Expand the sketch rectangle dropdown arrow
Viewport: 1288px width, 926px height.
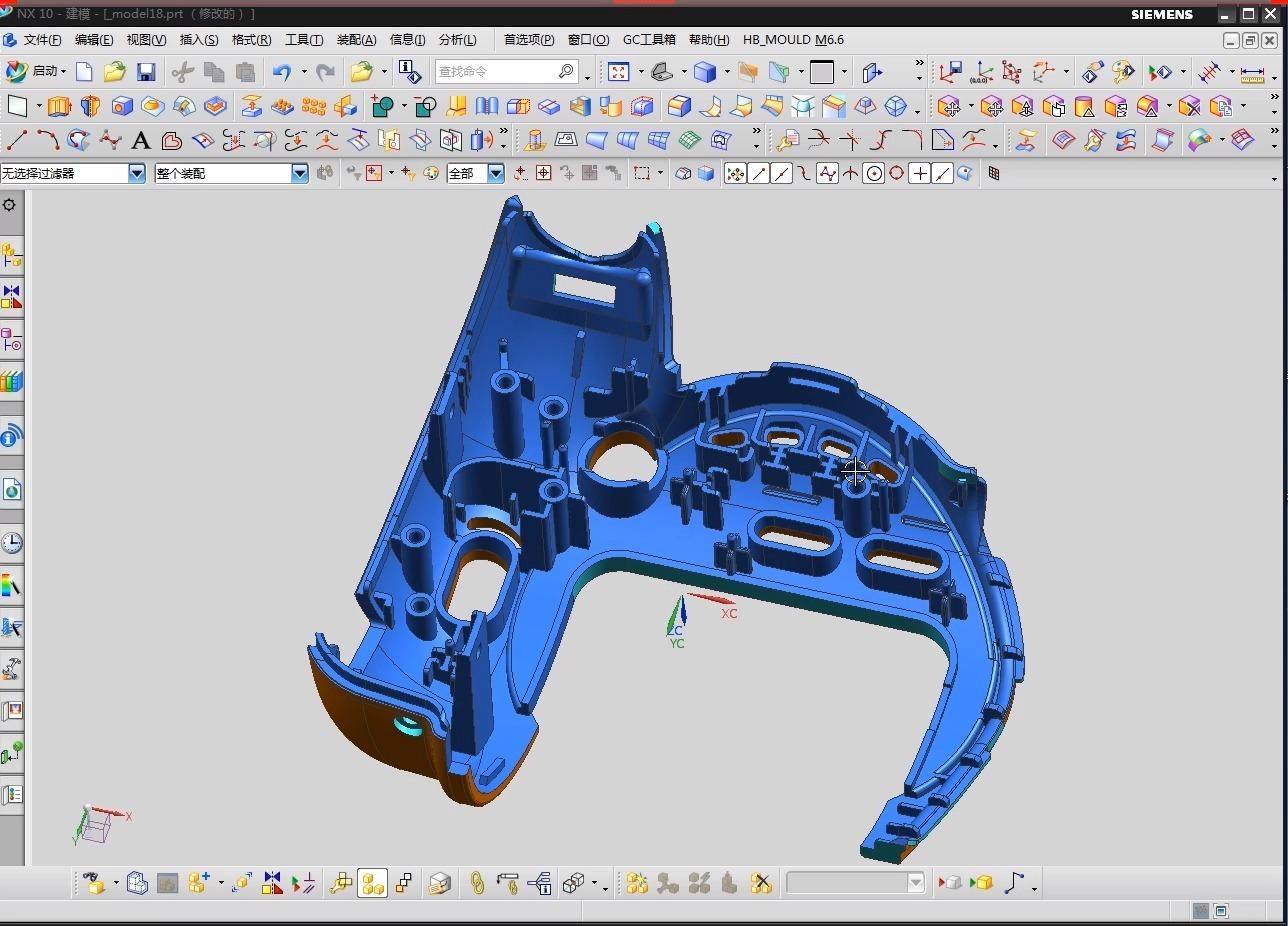(x=39, y=106)
